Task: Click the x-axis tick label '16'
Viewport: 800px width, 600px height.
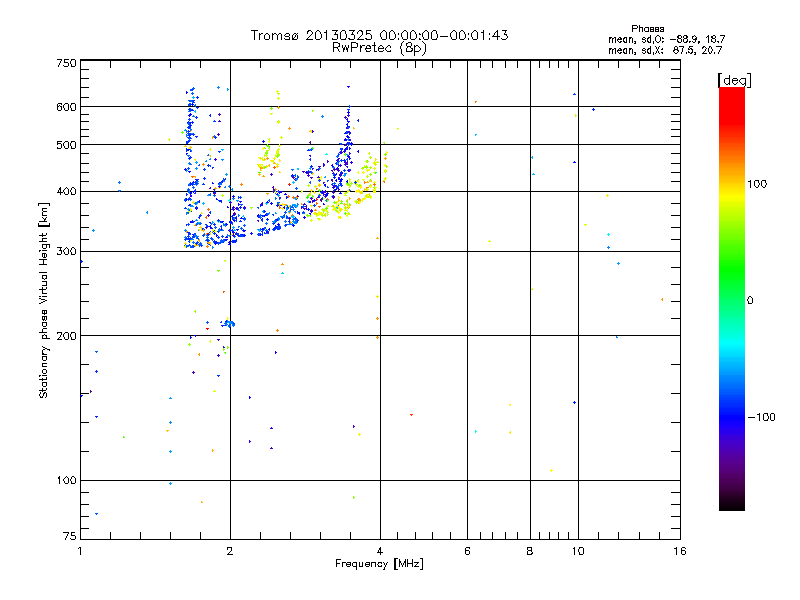Action: [680, 551]
